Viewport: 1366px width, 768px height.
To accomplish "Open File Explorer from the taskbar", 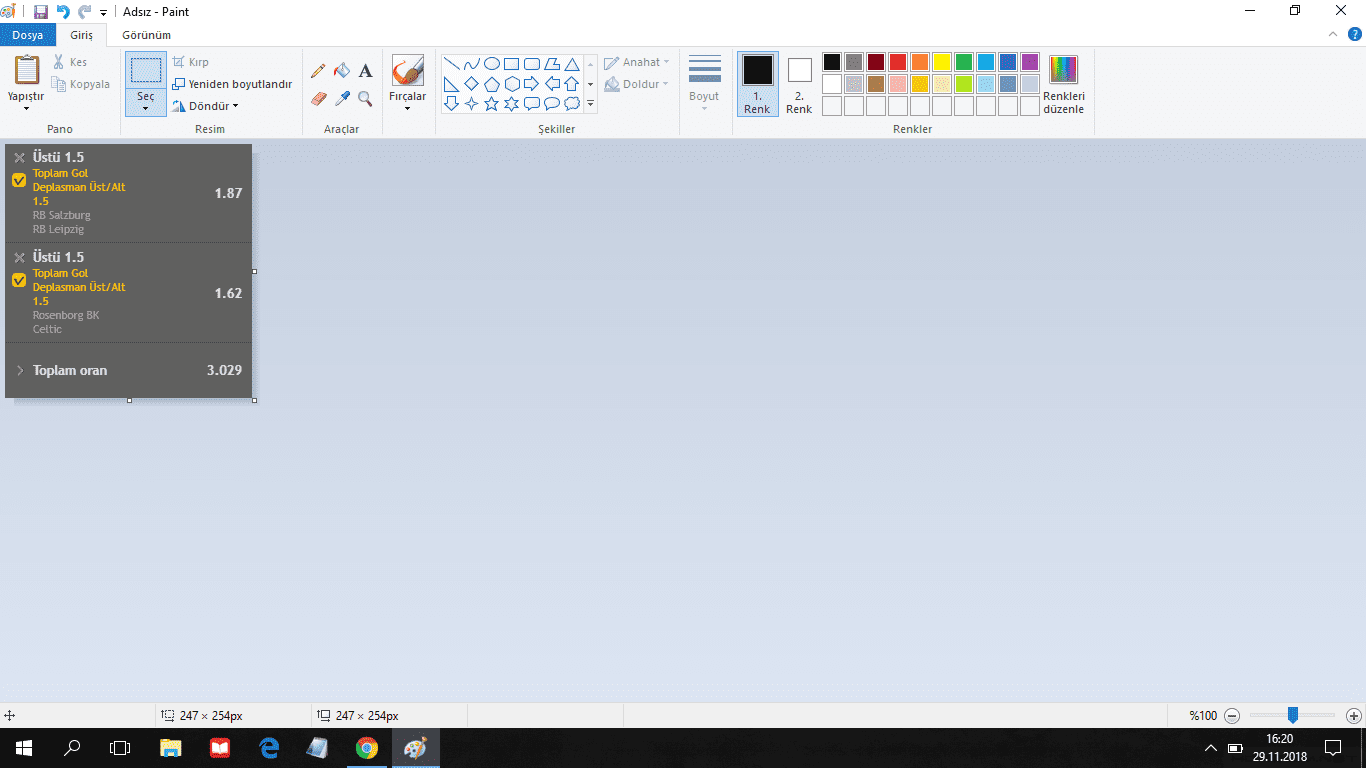I will tap(171, 747).
